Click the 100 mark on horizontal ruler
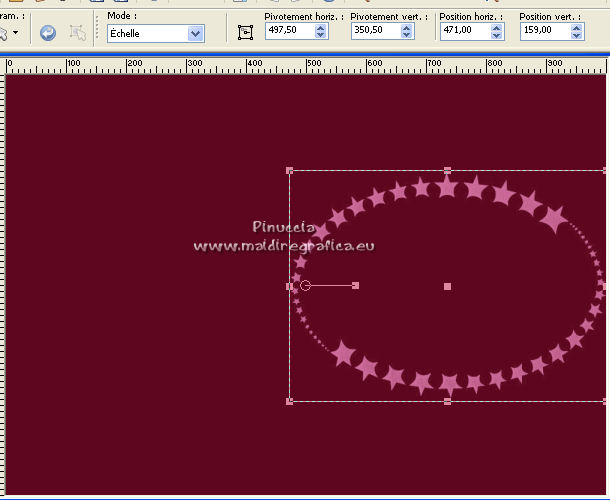 coord(74,63)
